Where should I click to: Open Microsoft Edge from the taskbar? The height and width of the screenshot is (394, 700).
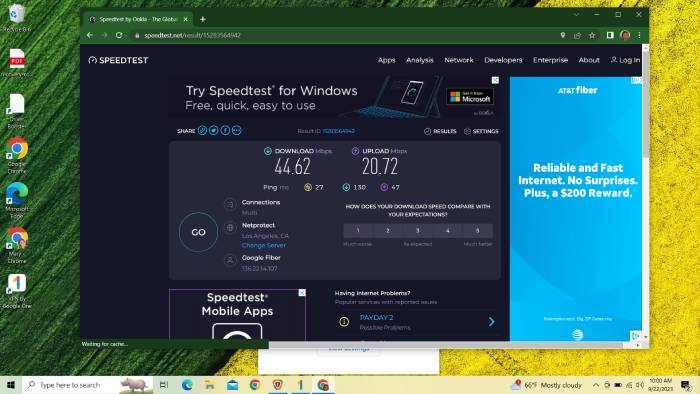coord(187,385)
